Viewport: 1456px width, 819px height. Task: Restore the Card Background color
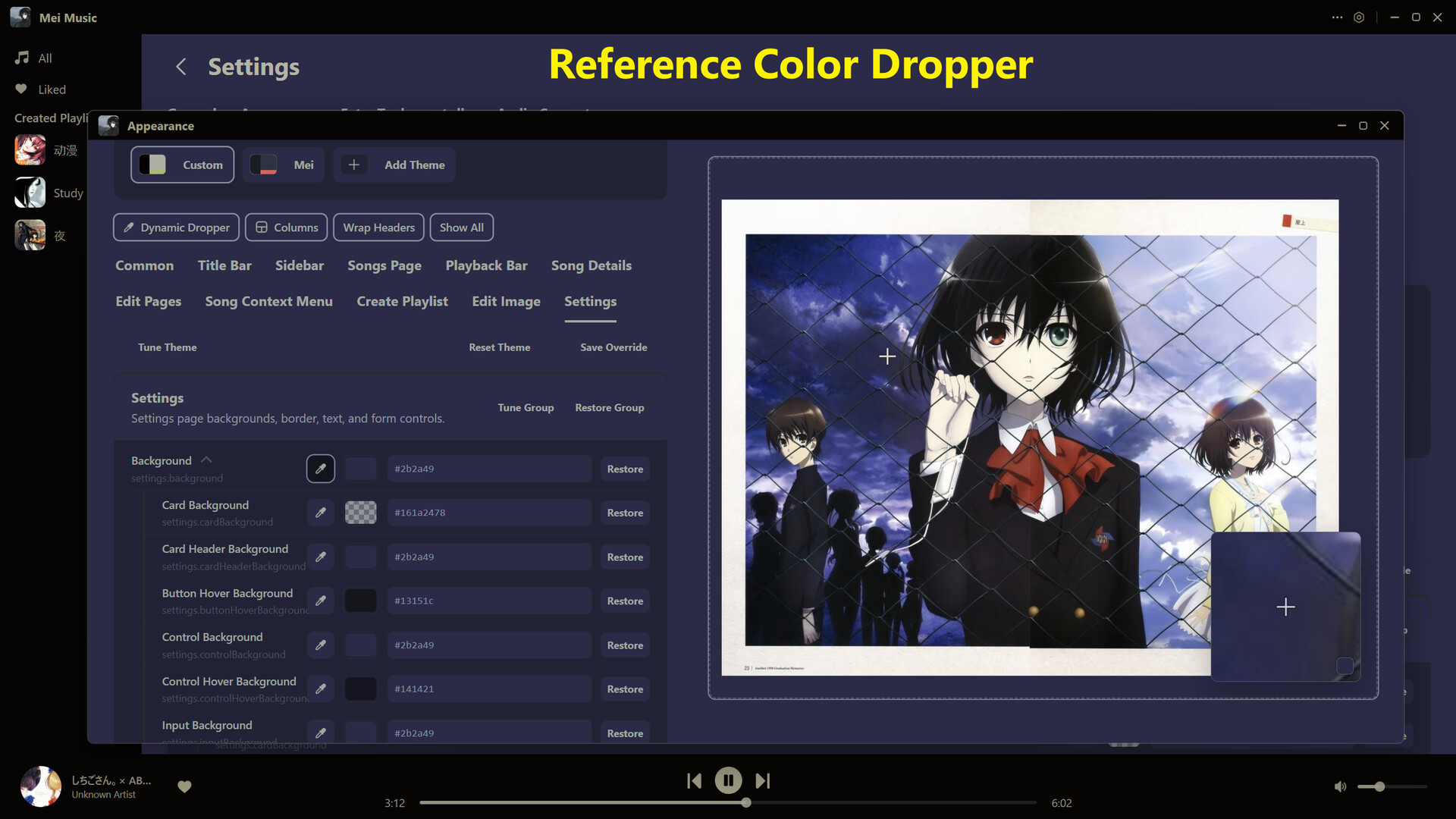(x=625, y=513)
